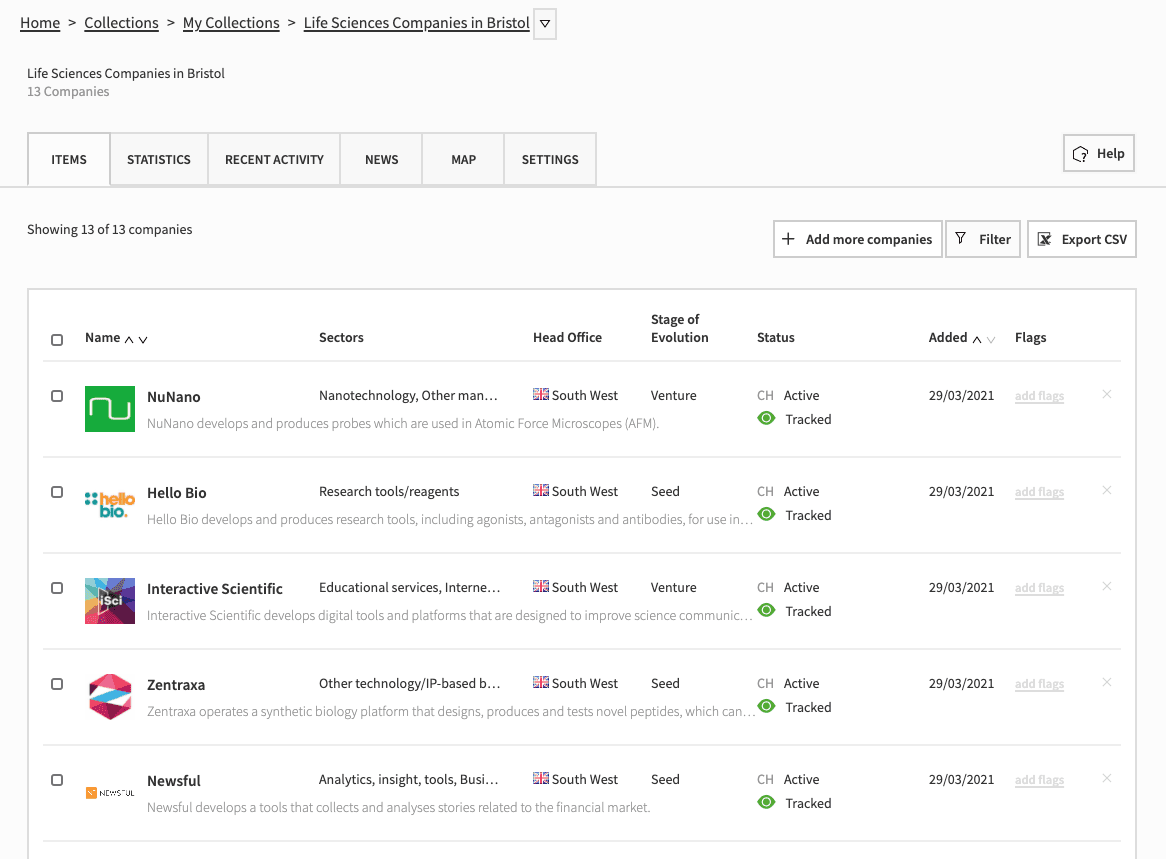The height and width of the screenshot is (859, 1166).
Task: Export the list as CSV
Action: (x=1082, y=239)
